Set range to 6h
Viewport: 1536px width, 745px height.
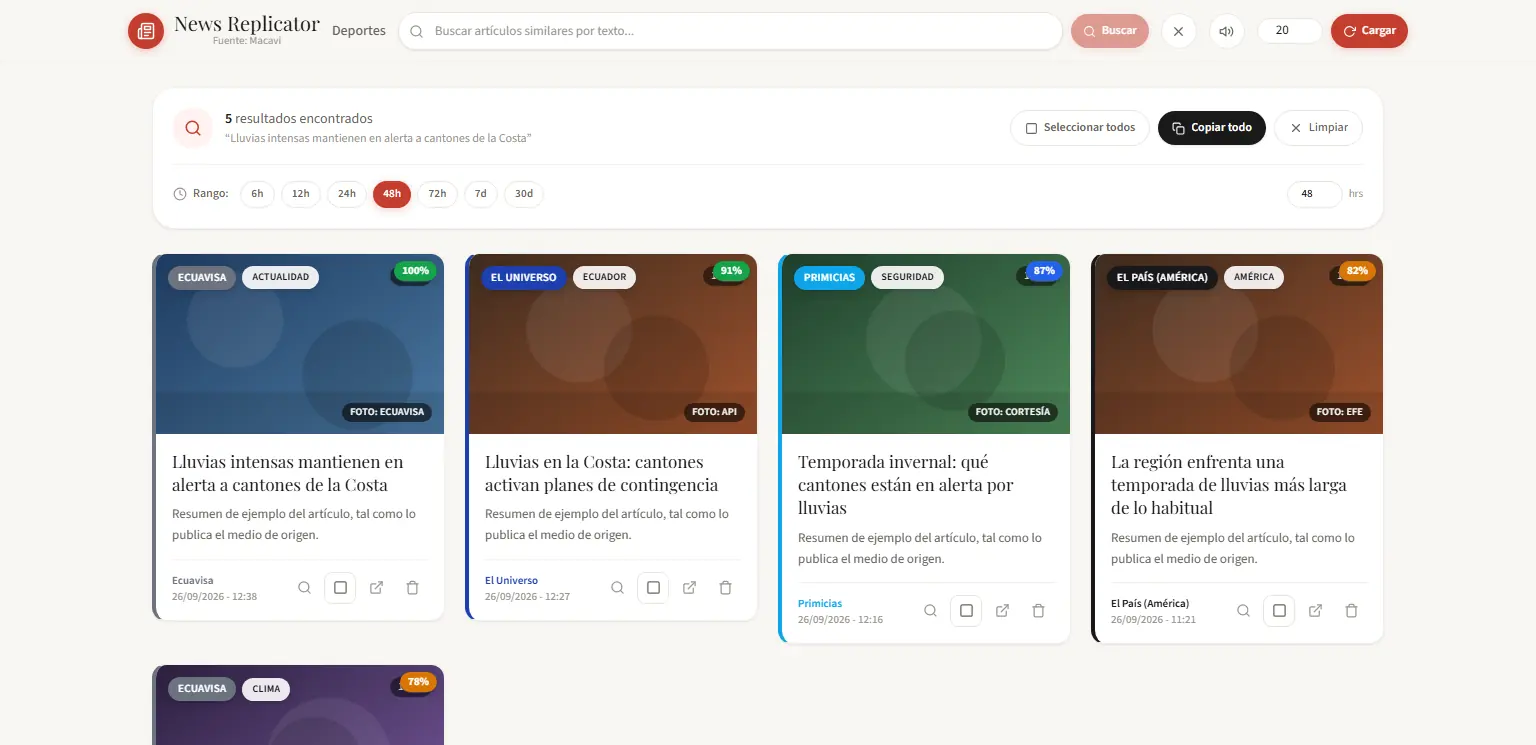257,194
